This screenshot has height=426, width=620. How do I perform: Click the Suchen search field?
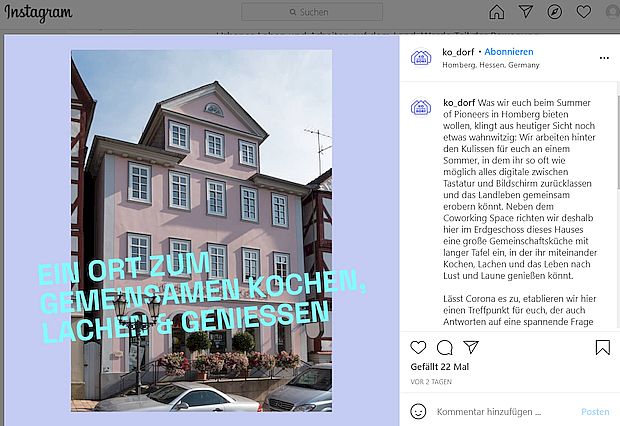click(312, 12)
